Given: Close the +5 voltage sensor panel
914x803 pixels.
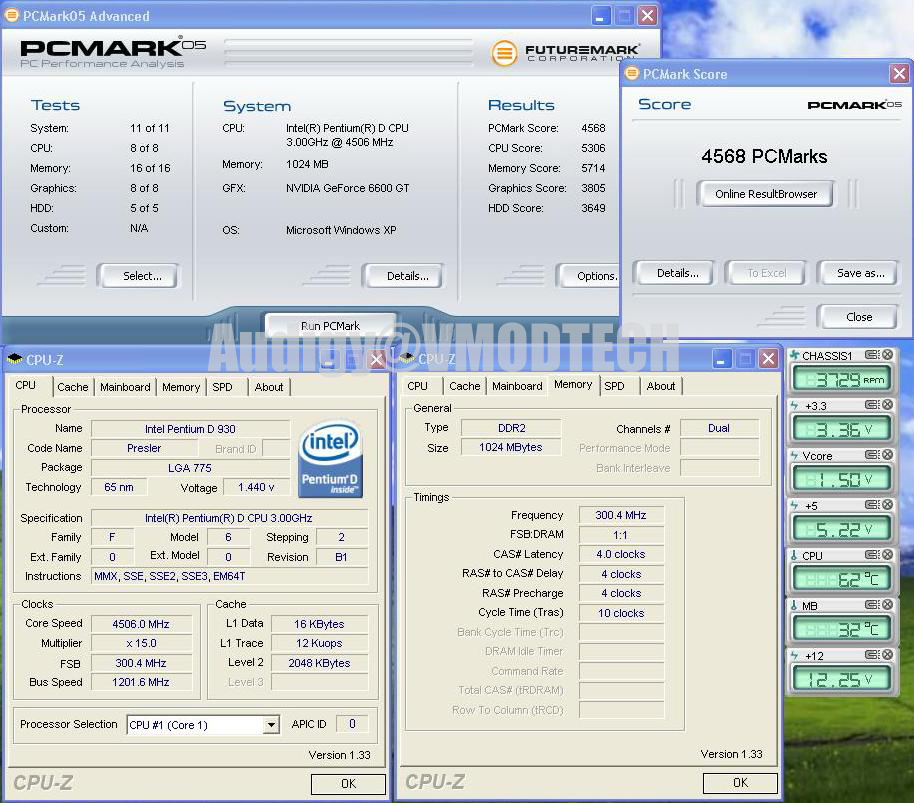Looking at the screenshot, I should click(x=887, y=505).
